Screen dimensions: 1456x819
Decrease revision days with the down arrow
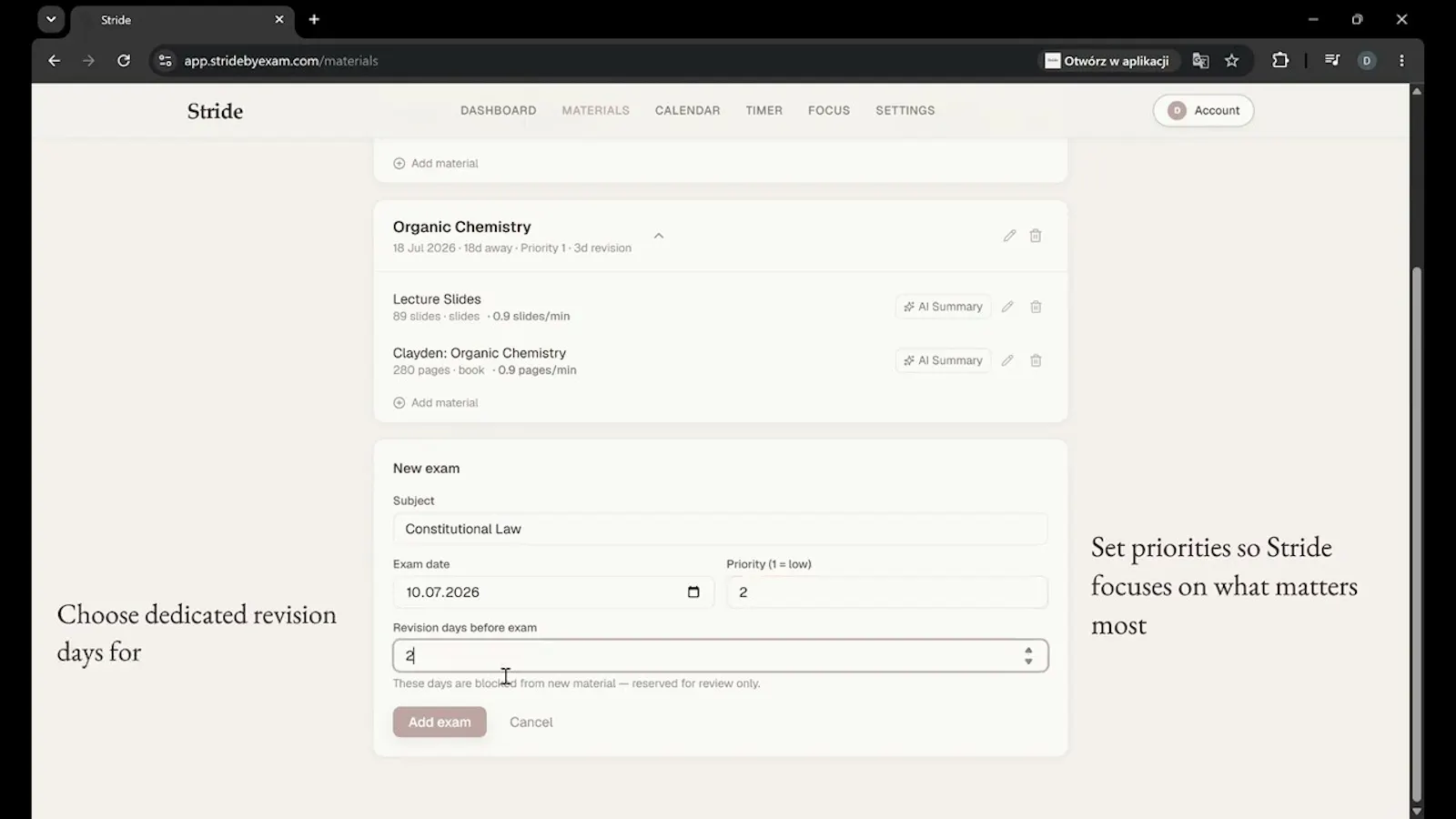pos(1028,662)
